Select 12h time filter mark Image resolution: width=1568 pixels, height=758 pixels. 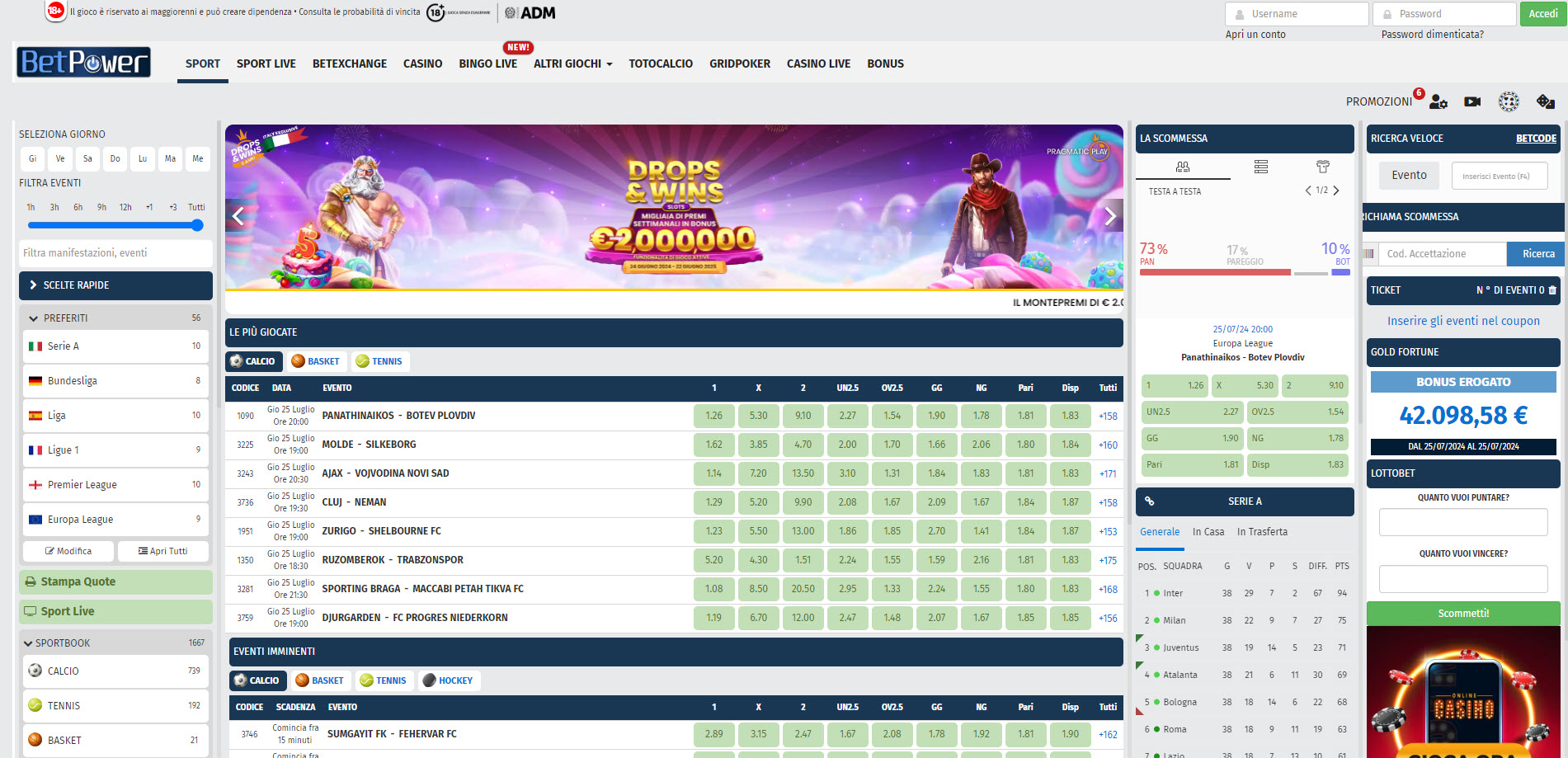coord(125,208)
